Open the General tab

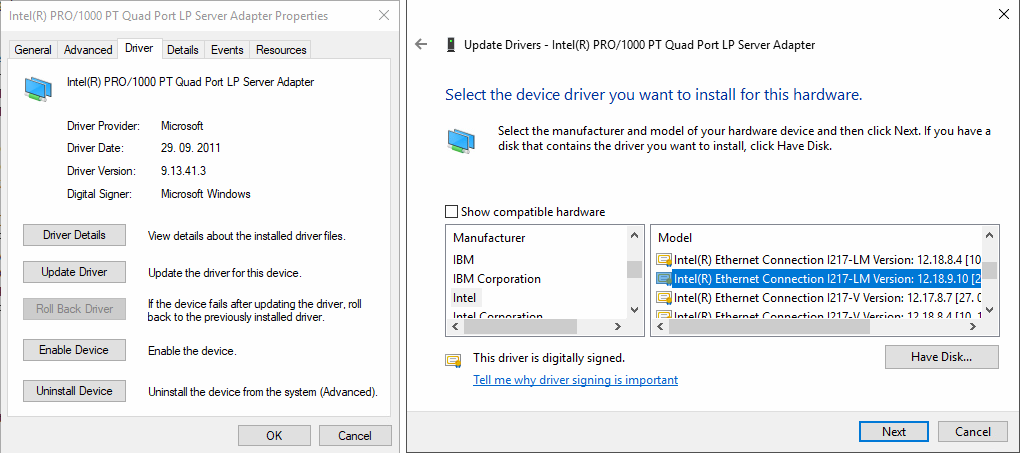(x=33, y=49)
